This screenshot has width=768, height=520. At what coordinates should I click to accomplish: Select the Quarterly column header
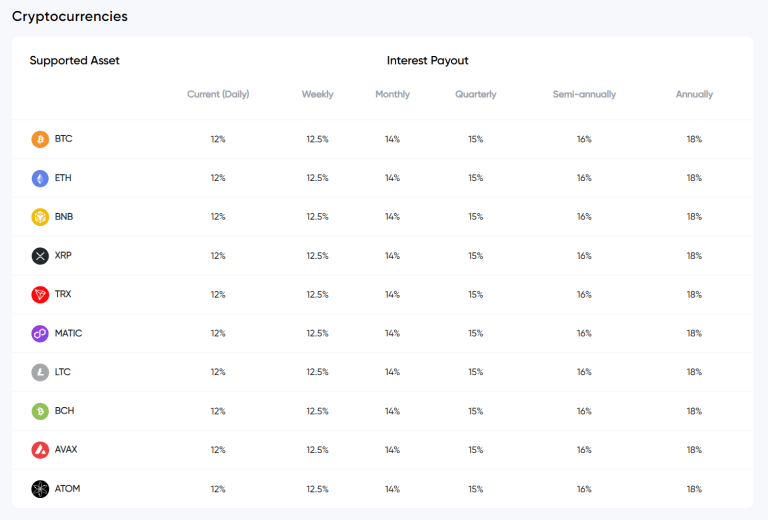[x=475, y=94]
